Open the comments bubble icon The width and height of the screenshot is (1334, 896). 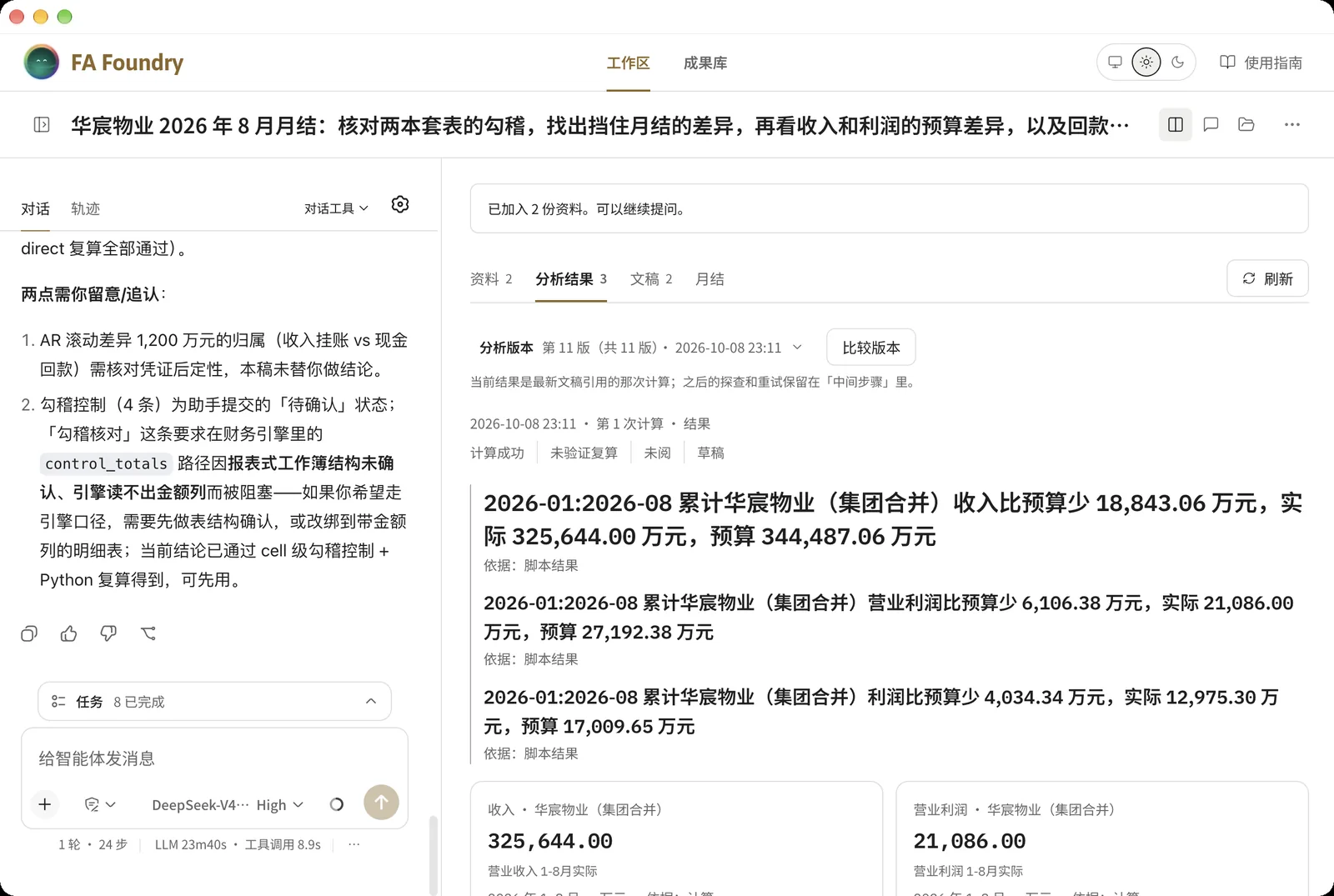pyautogui.click(x=1211, y=125)
